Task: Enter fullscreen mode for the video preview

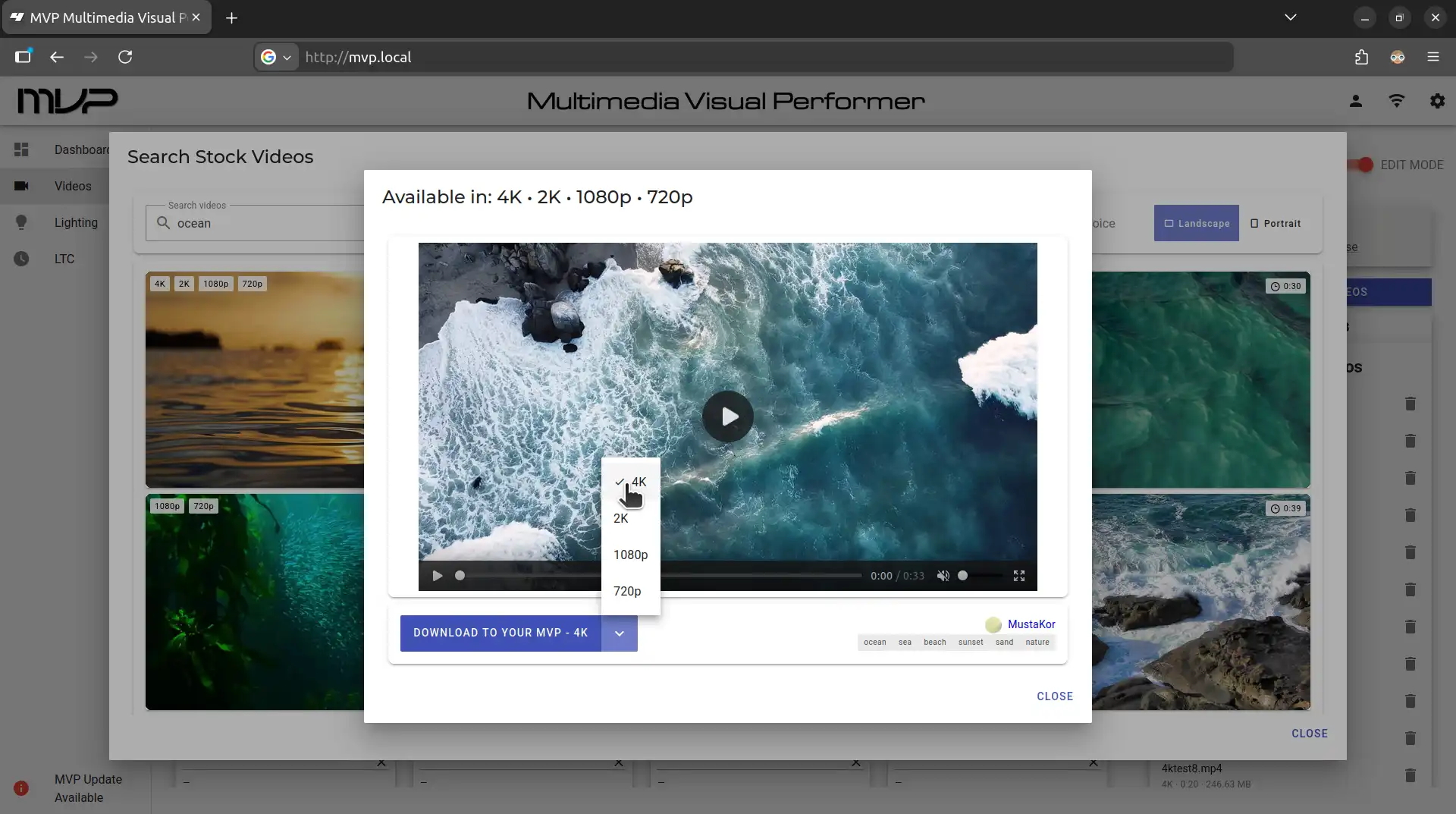Action: [1019, 576]
